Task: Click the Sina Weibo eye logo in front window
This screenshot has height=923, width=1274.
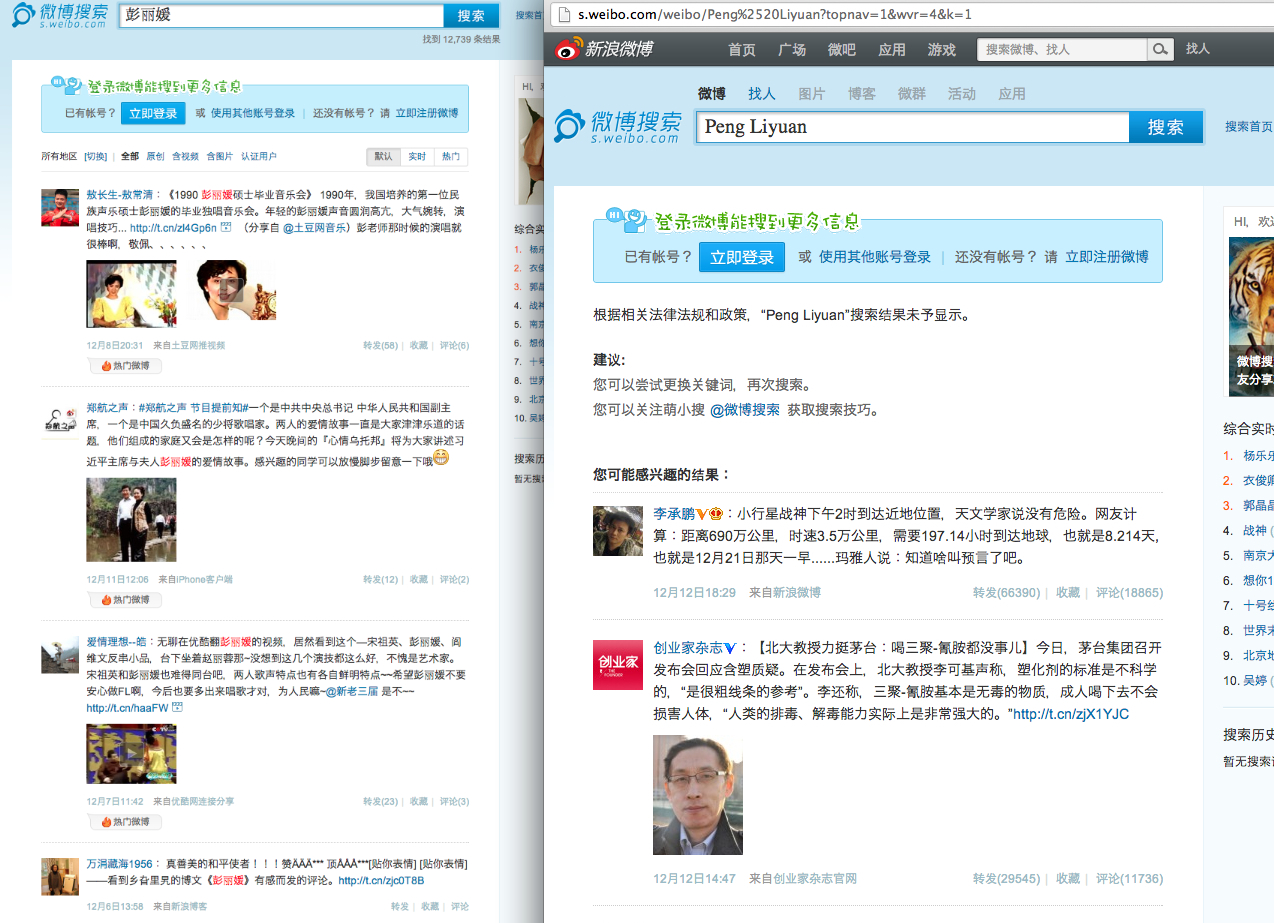Action: pos(569,48)
